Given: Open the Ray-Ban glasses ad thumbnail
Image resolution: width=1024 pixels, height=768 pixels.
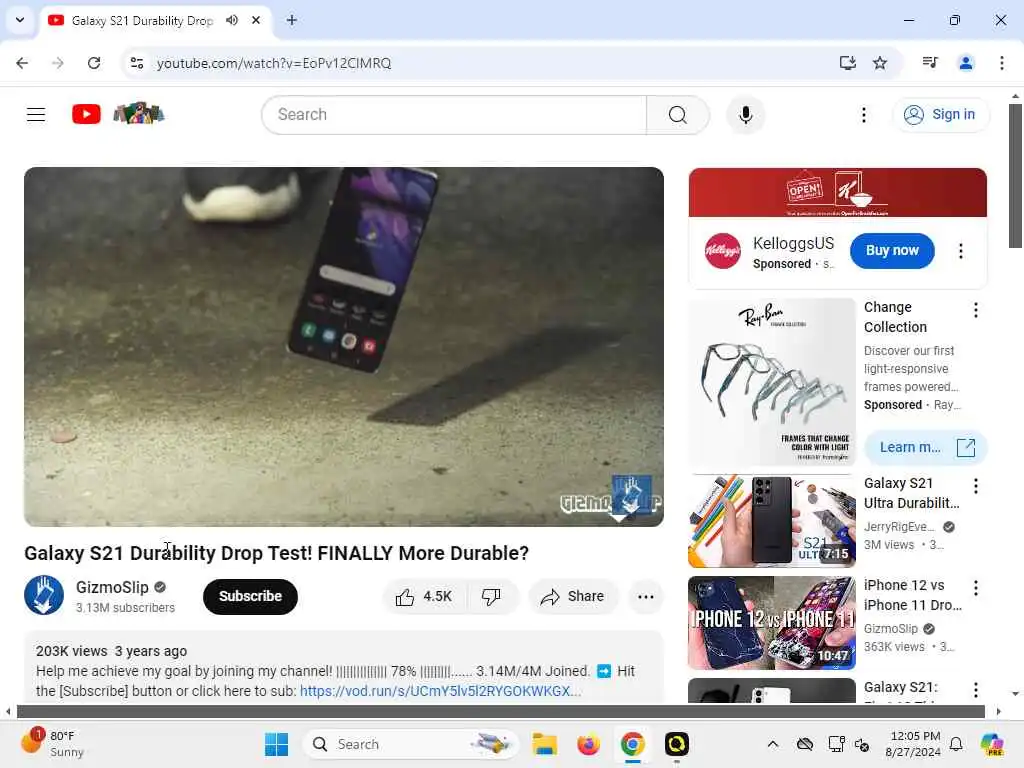Looking at the screenshot, I should [771, 382].
